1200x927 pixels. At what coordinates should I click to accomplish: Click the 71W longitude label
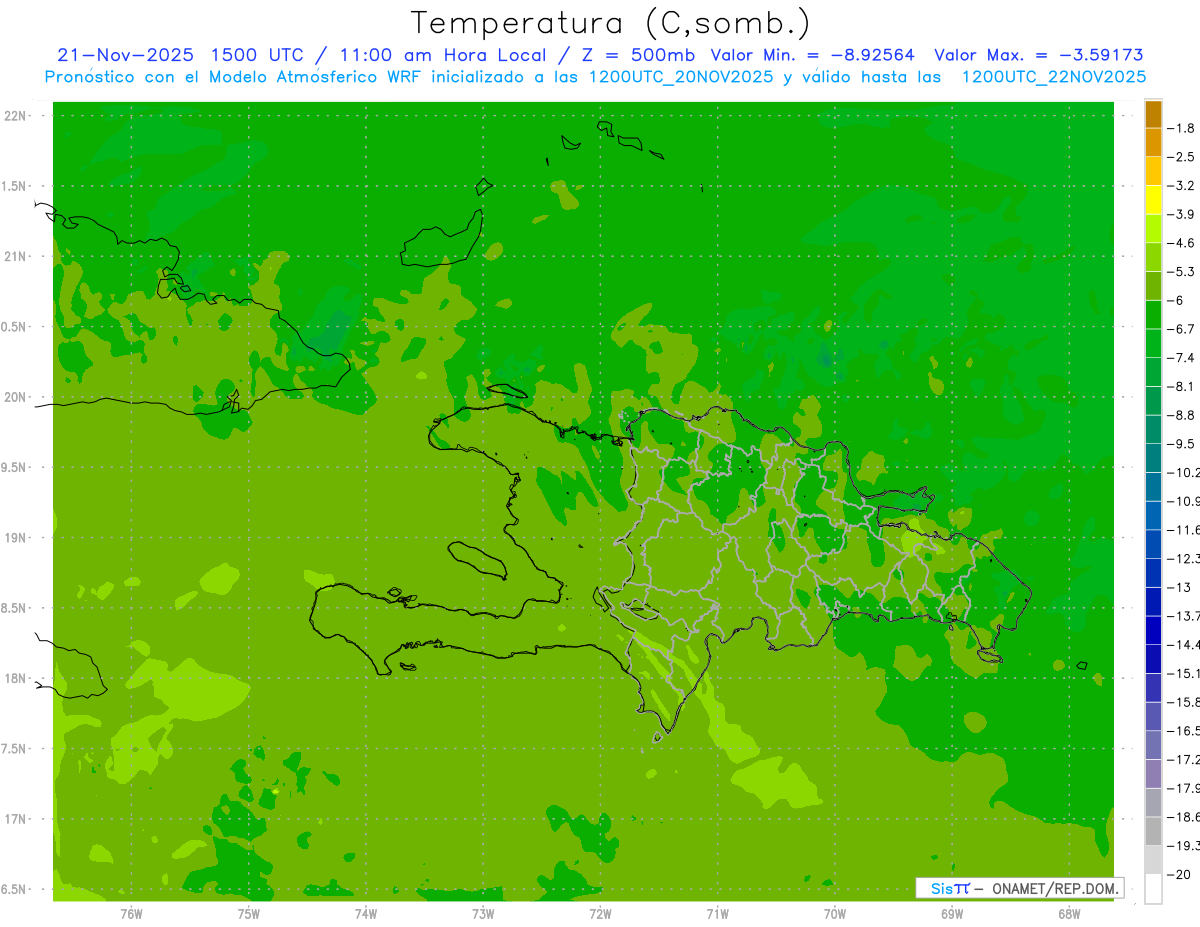coord(717,913)
